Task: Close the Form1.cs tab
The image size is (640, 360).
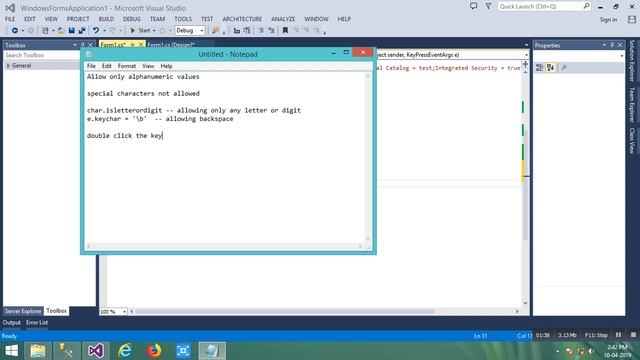Action: pos(141,45)
